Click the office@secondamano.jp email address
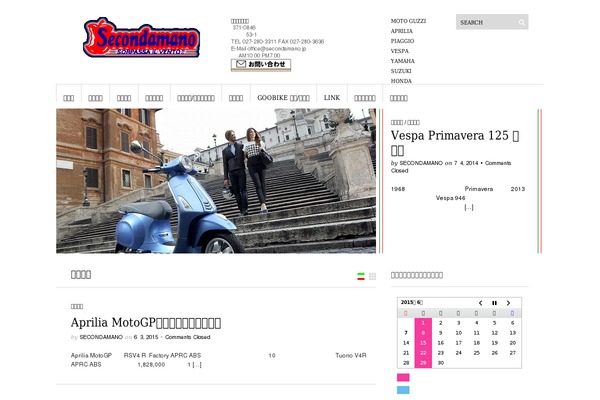Image resolution: width=600 pixels, height=400 pixels. pos(277,49)
